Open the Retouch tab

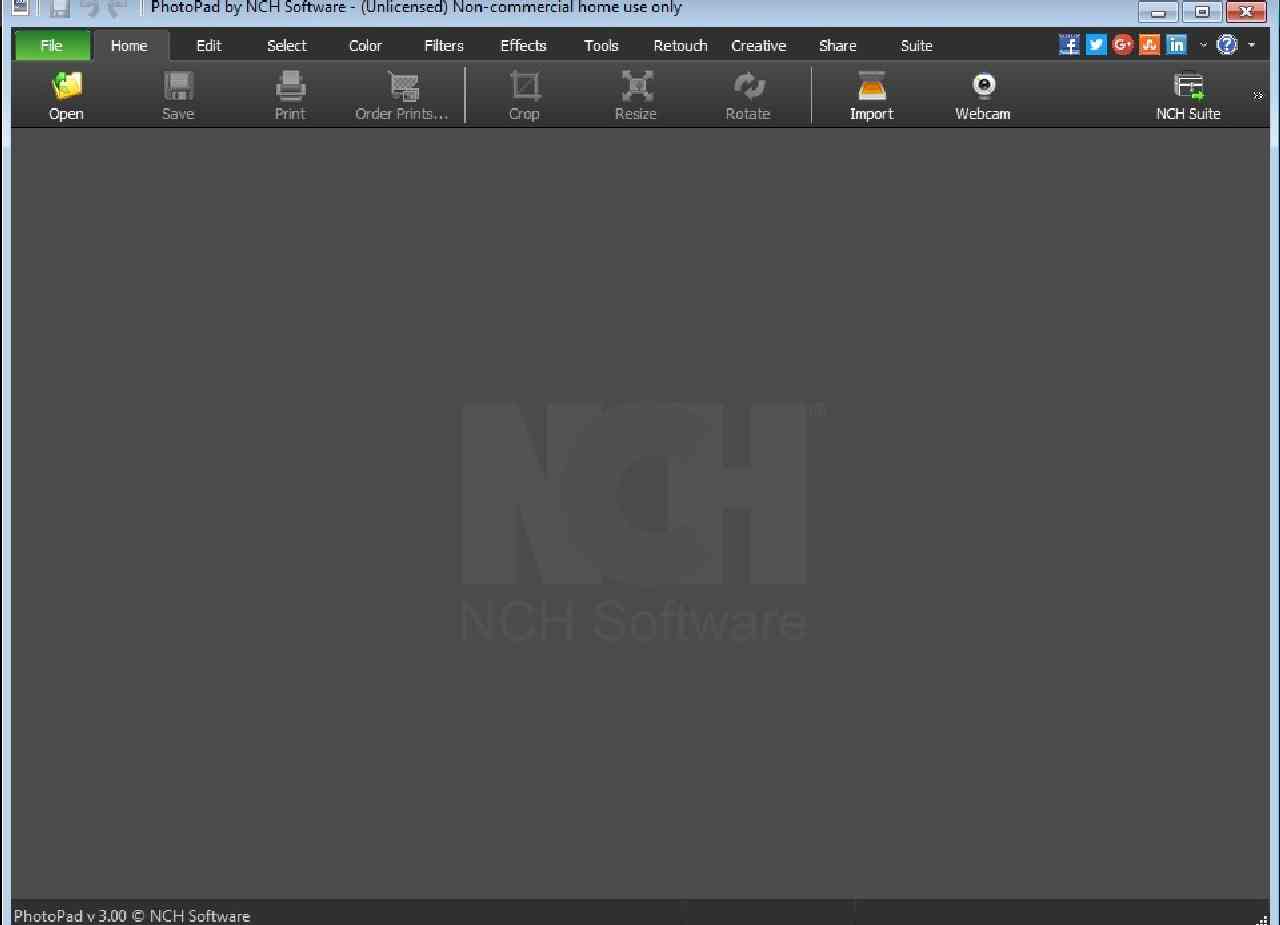680,45
